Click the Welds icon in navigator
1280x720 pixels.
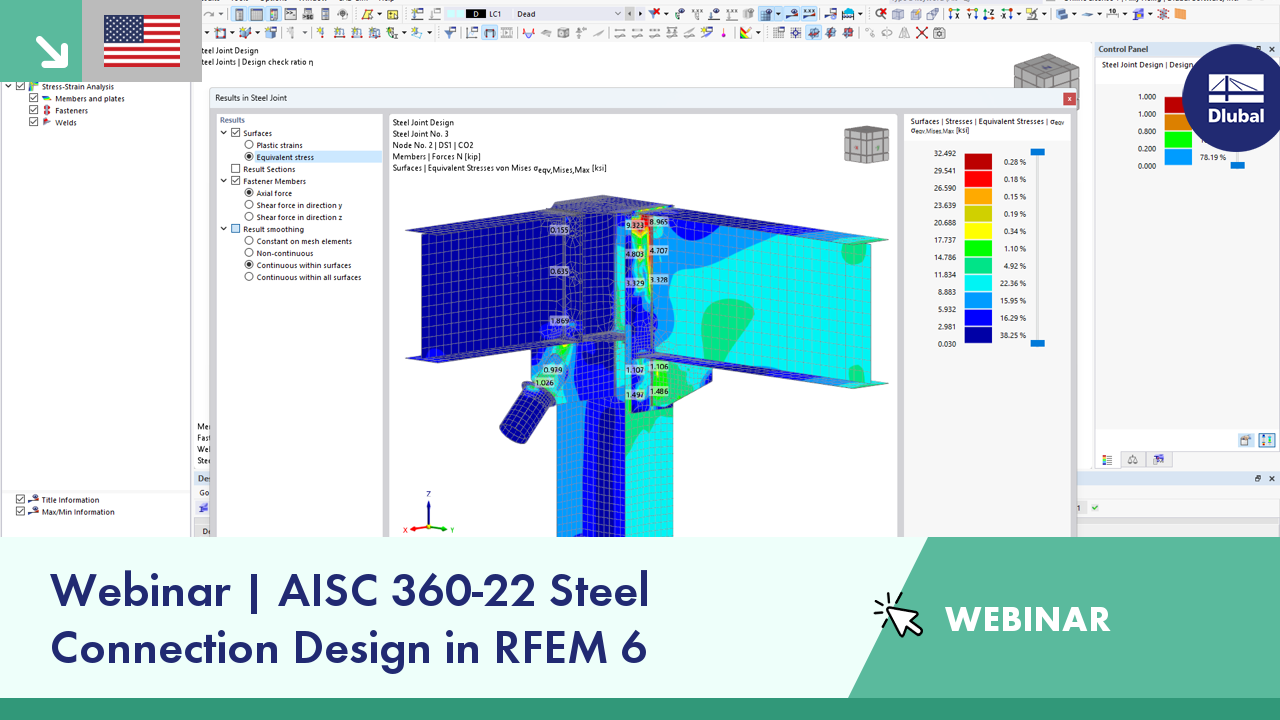[47, 122]
